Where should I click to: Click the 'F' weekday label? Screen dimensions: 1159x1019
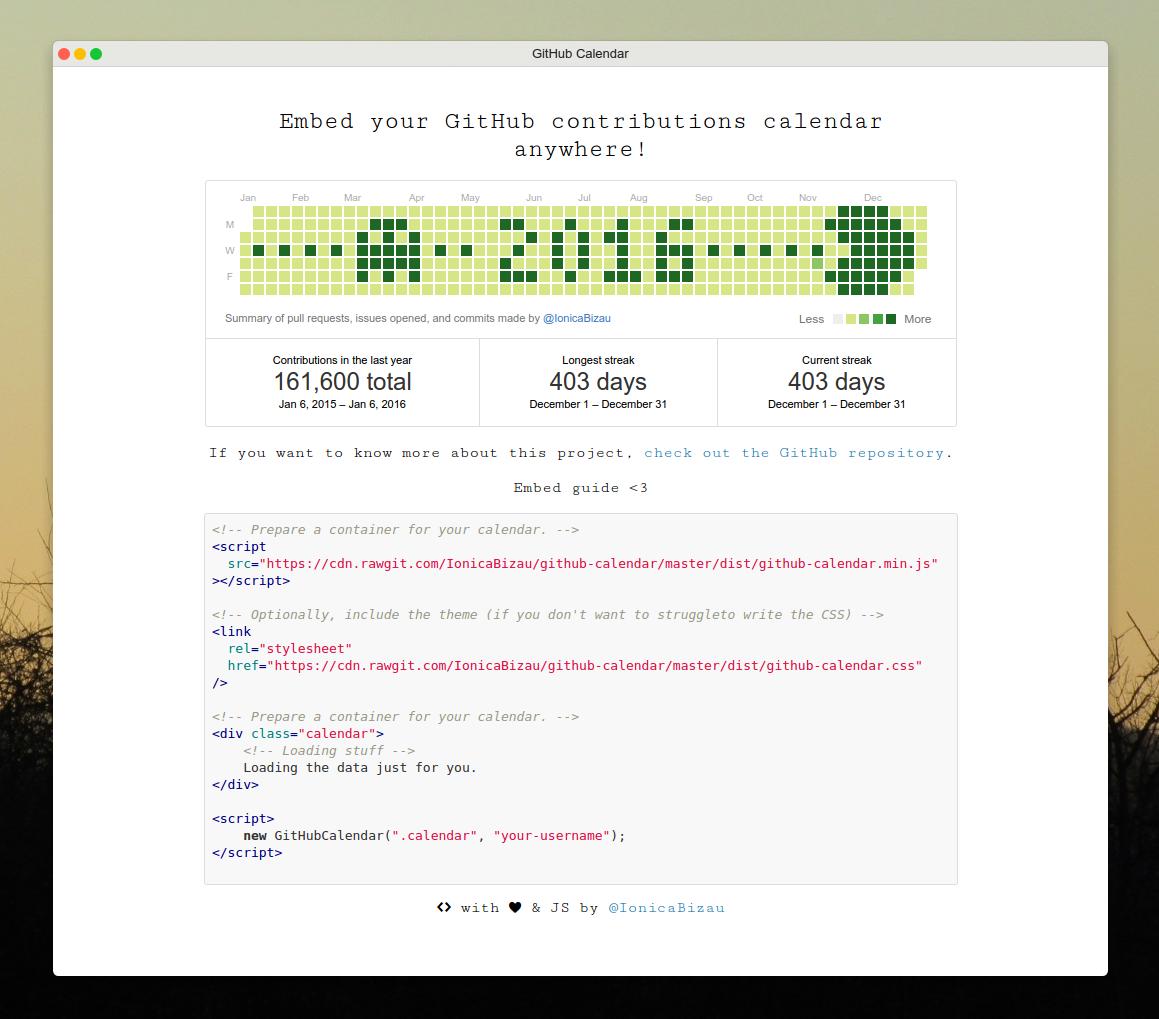coord(229,276)
